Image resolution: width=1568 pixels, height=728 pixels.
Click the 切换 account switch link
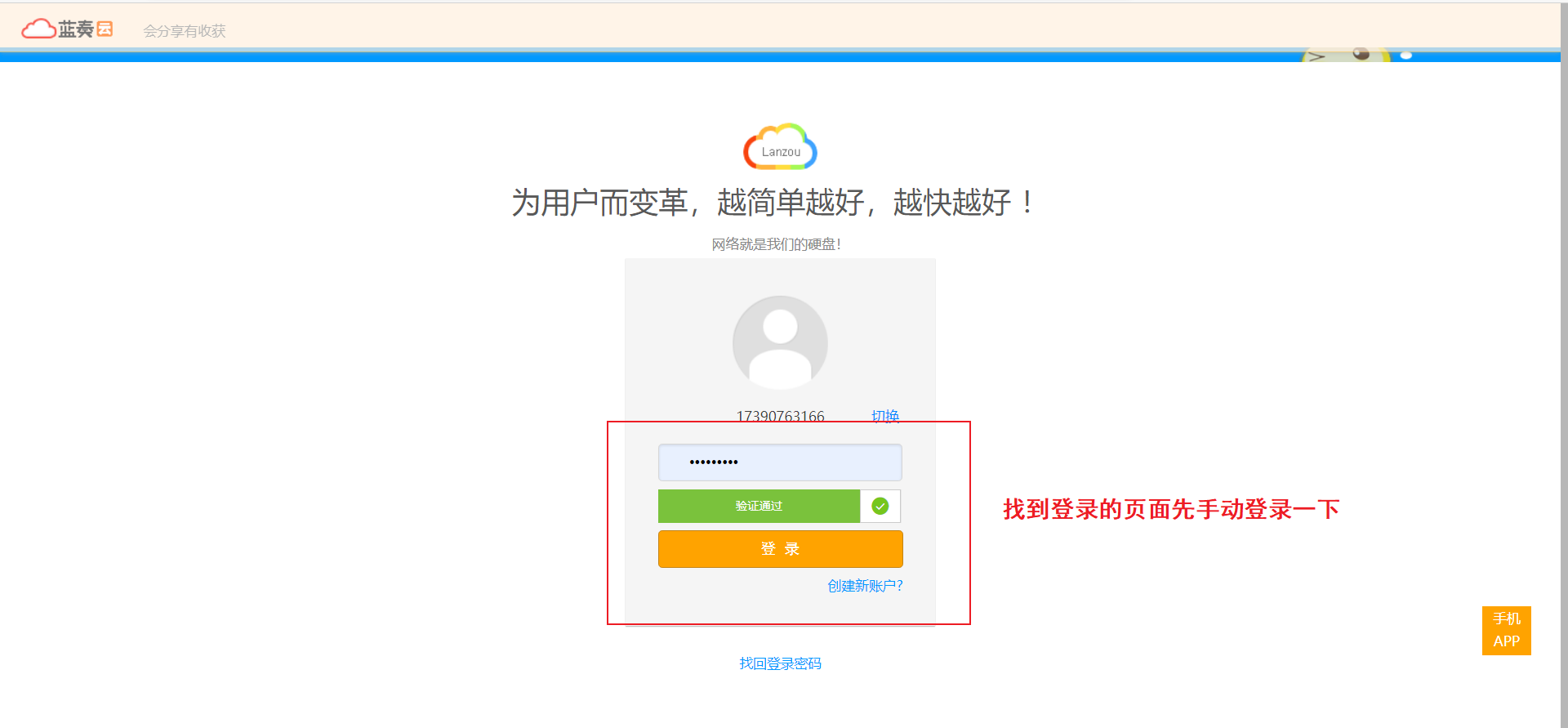pyautogui.click(x=885, y=416)
